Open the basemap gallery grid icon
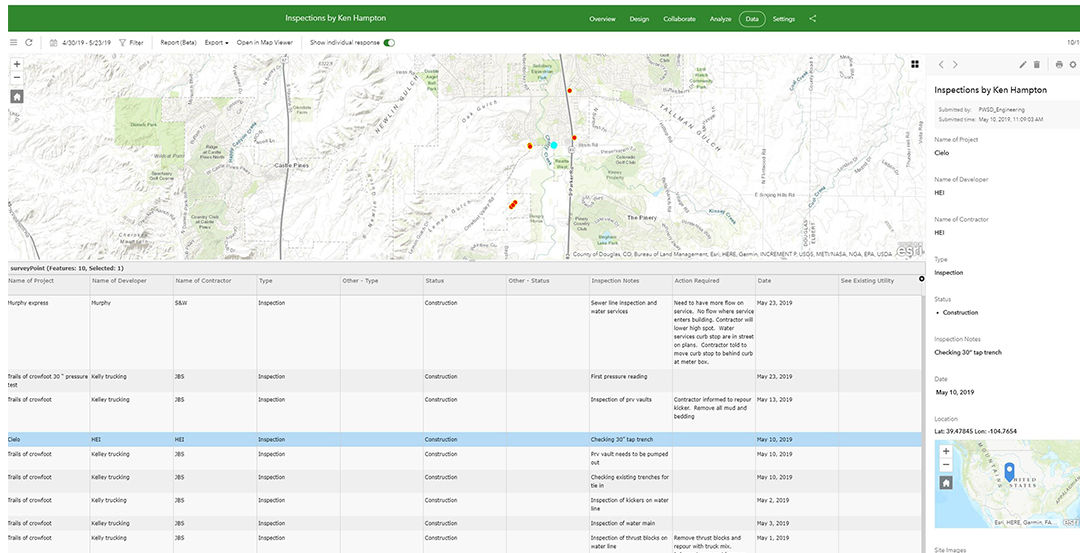The image size is (1080, 553). [x=915, y=64]
